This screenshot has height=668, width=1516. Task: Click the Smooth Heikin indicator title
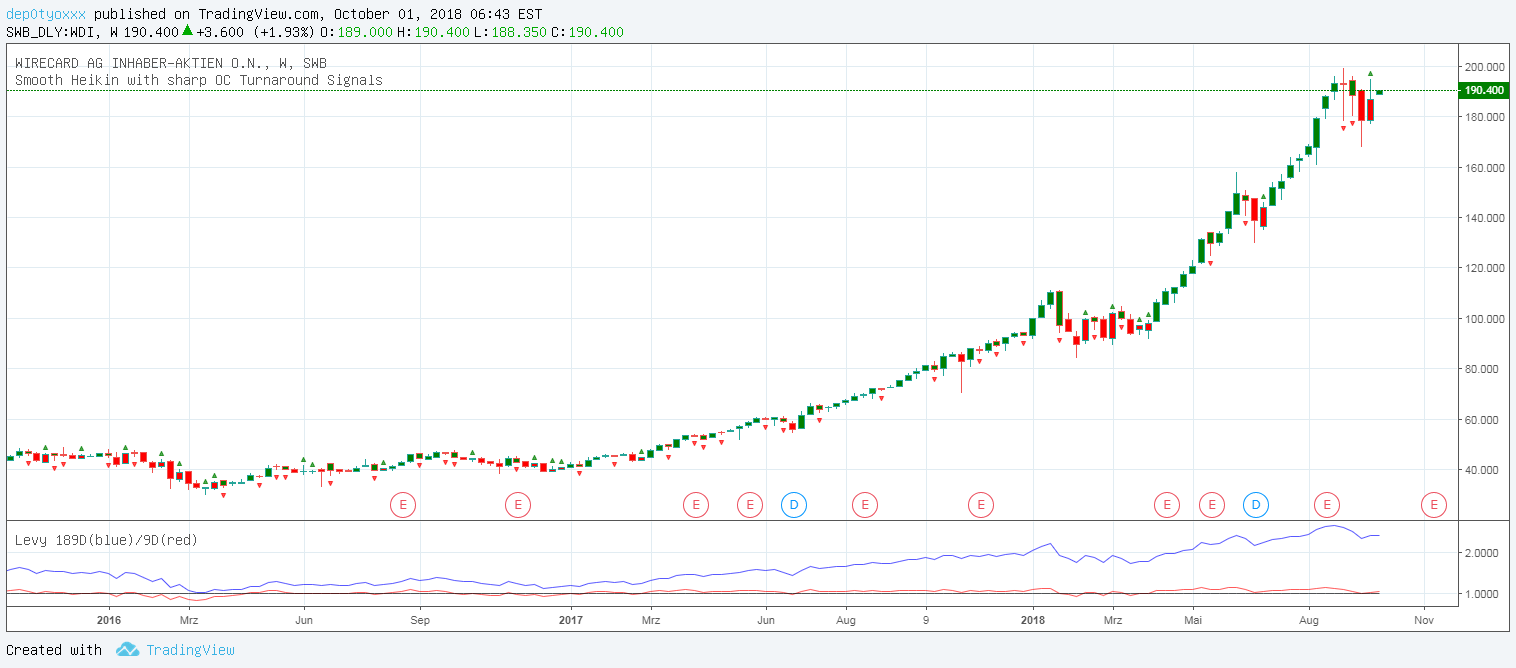tap(199, 80)
